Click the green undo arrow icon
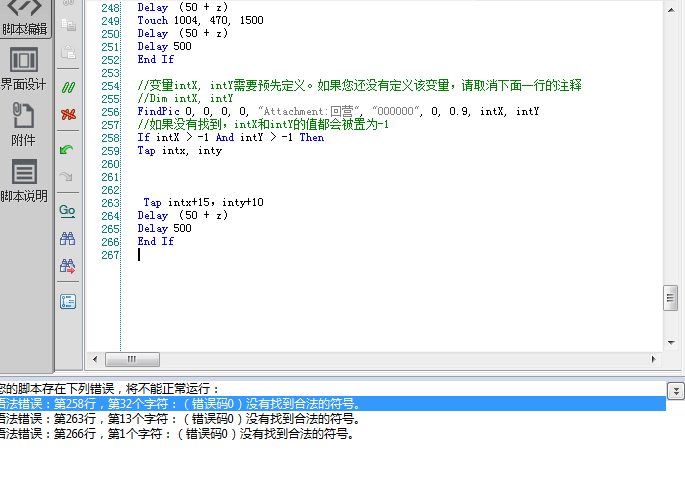The height and width of the screenshot is (504, 685). click(x=68, y=149)
